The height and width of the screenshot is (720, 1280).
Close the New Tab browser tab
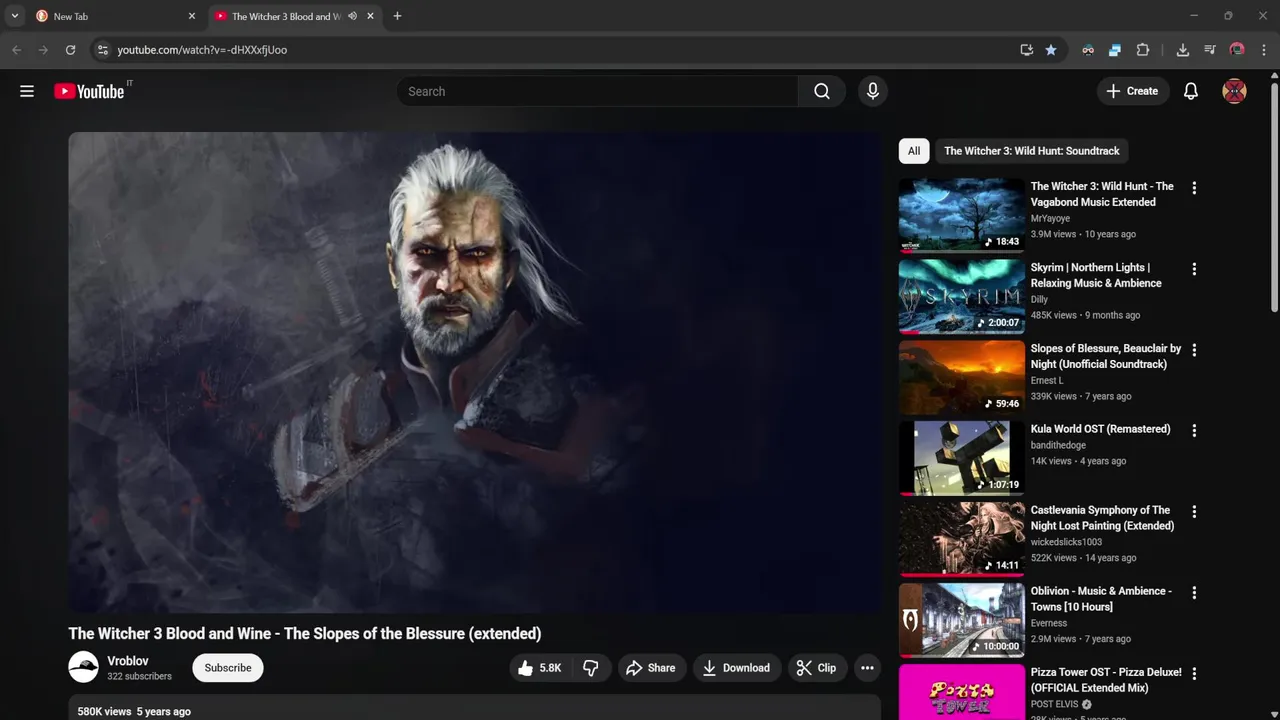[192, 16]
